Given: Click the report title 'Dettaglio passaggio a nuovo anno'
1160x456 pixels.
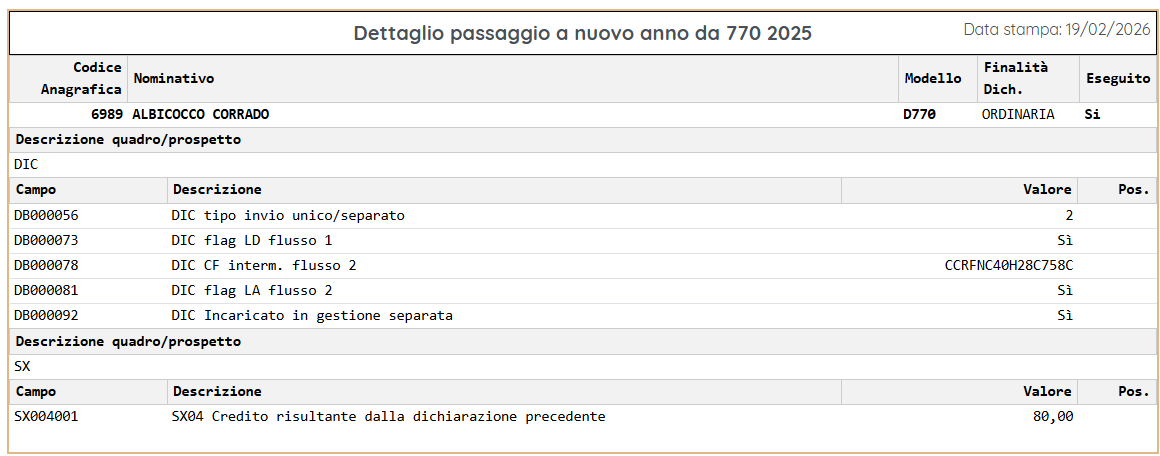Looking at the screenshot, I should pos(582,33).
